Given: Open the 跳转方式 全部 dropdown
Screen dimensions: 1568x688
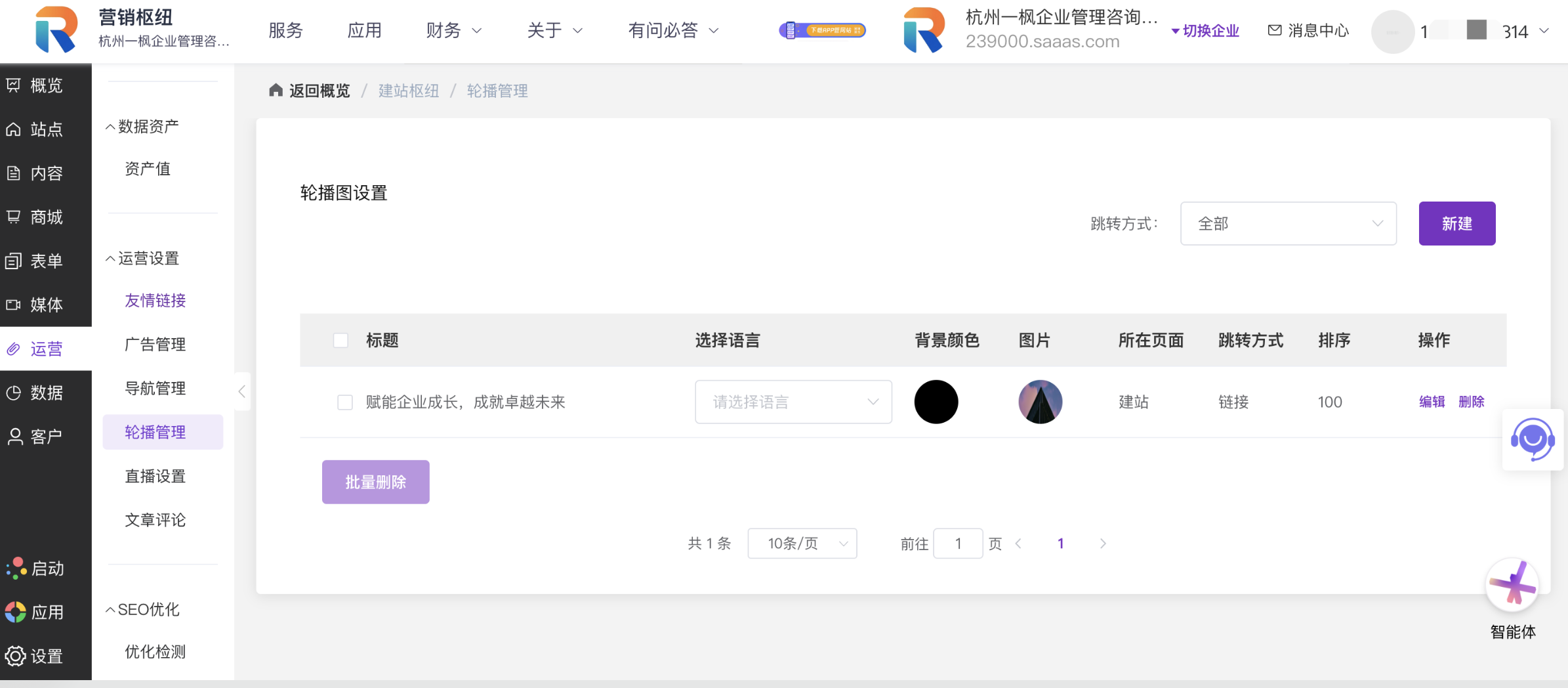Looking at the screenshot, I should (x=1288, y=224).
